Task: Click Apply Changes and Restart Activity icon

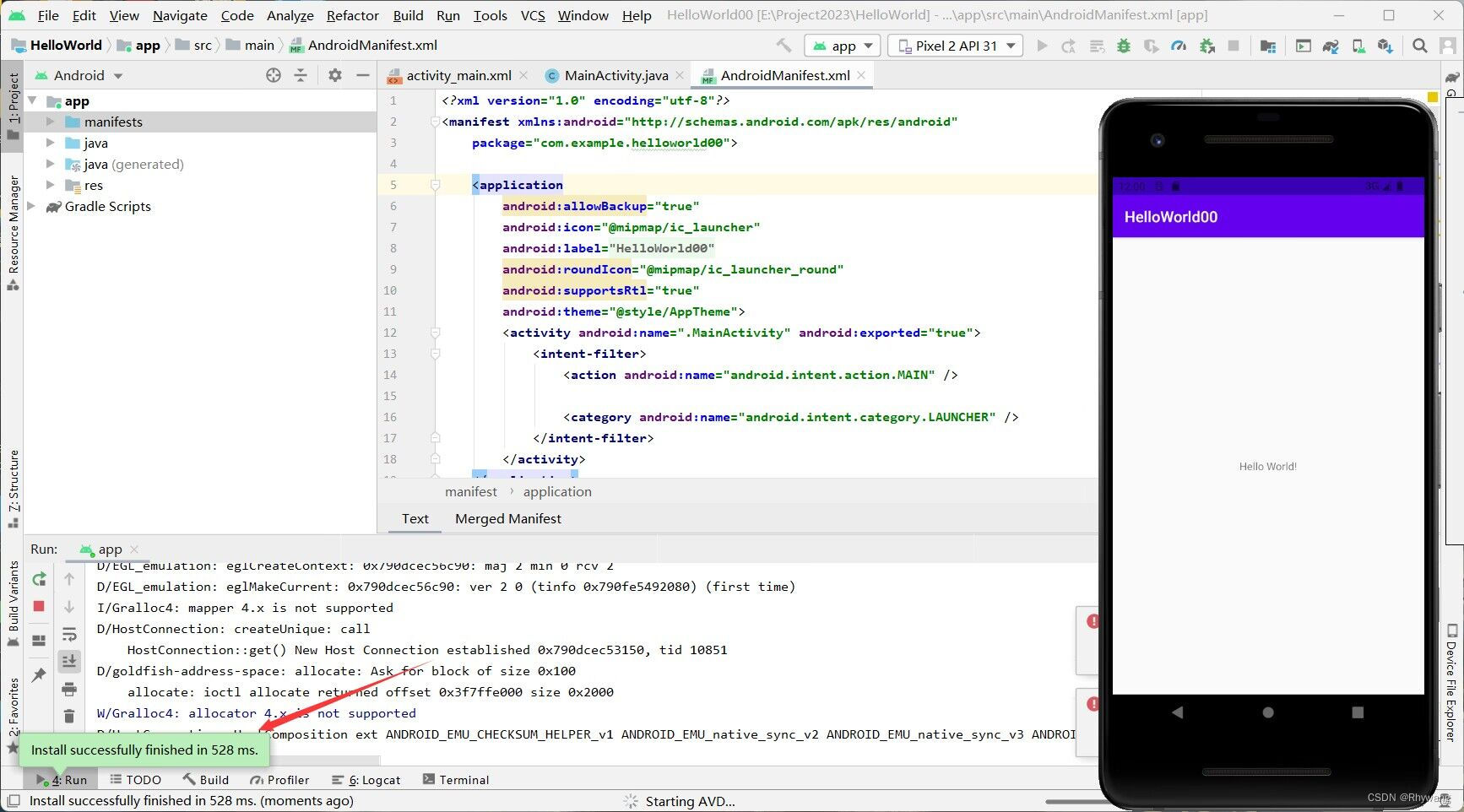Action: coord(1069,46)
